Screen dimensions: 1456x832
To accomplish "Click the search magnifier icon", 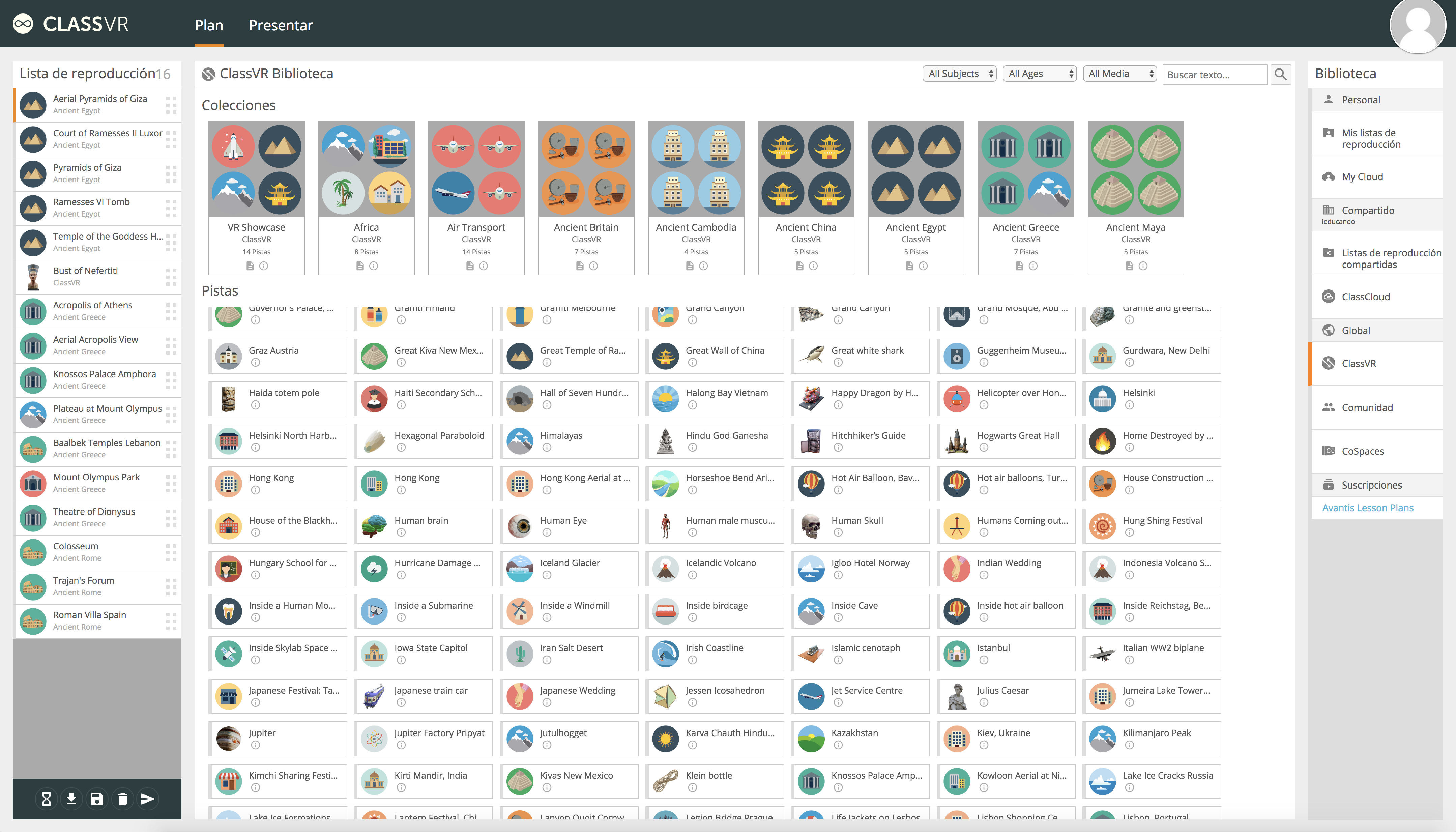I will (1280, 74).
